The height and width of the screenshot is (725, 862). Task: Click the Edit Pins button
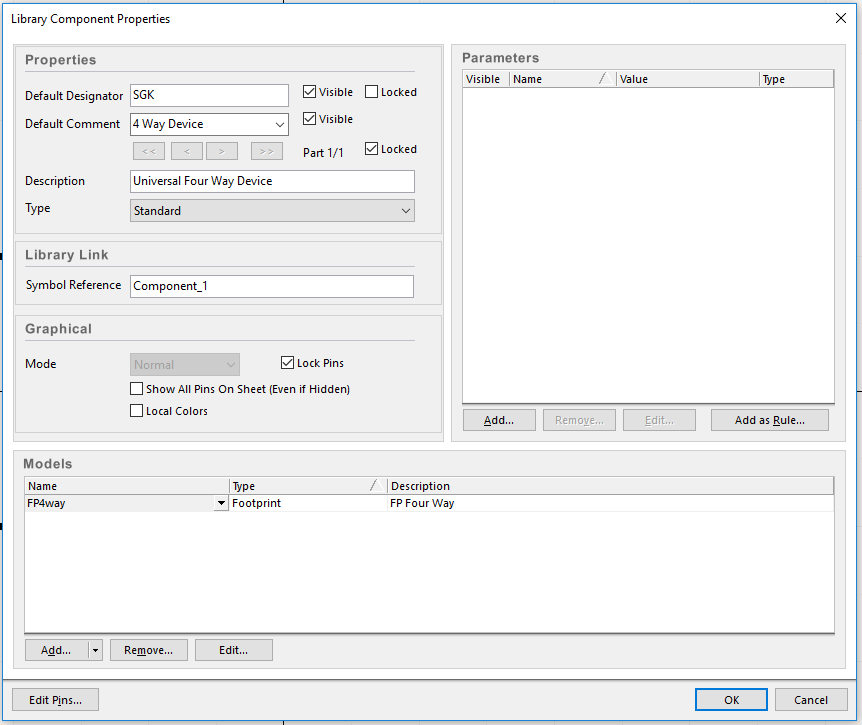55,700
